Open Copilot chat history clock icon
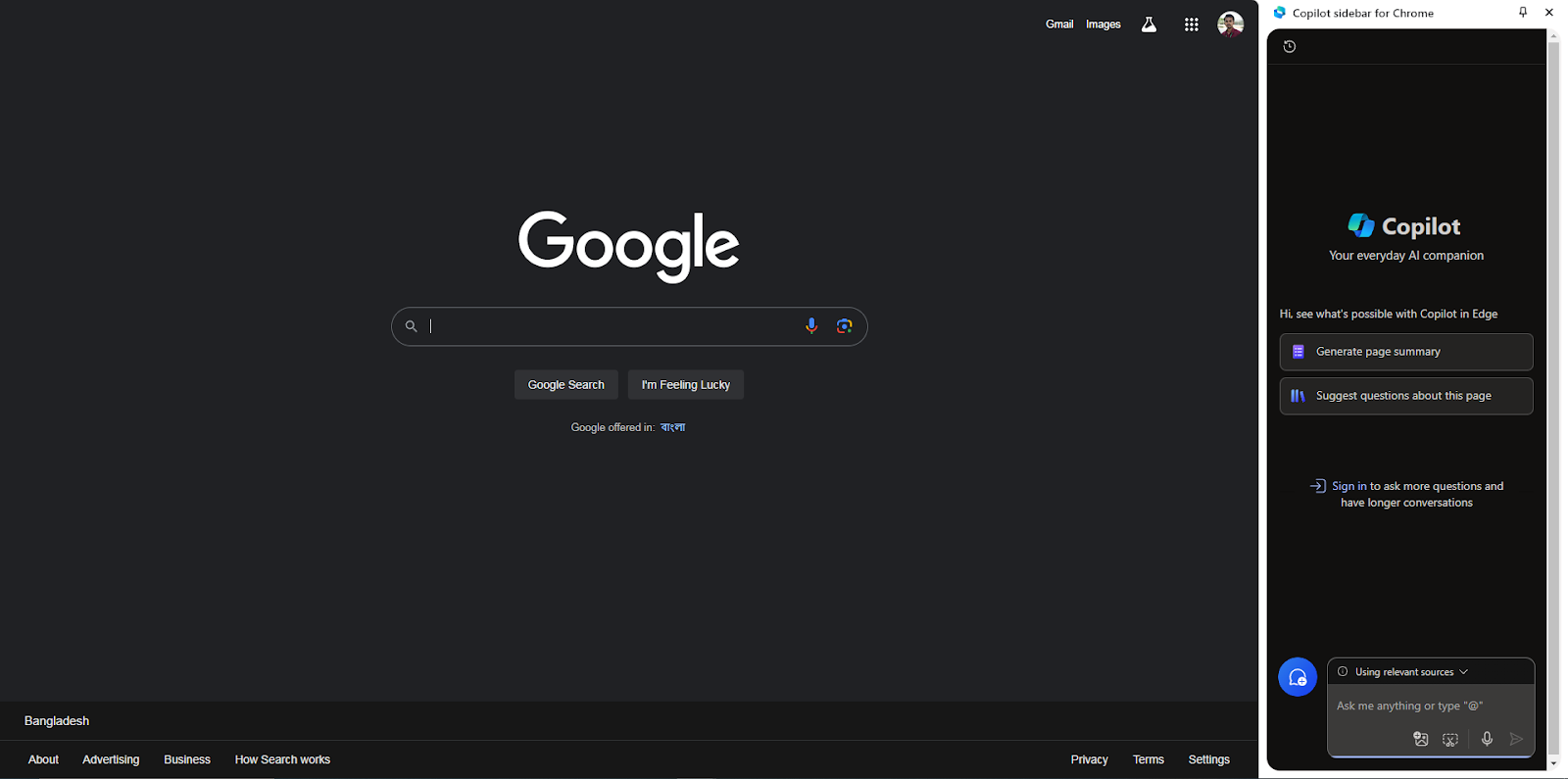 1290,46
